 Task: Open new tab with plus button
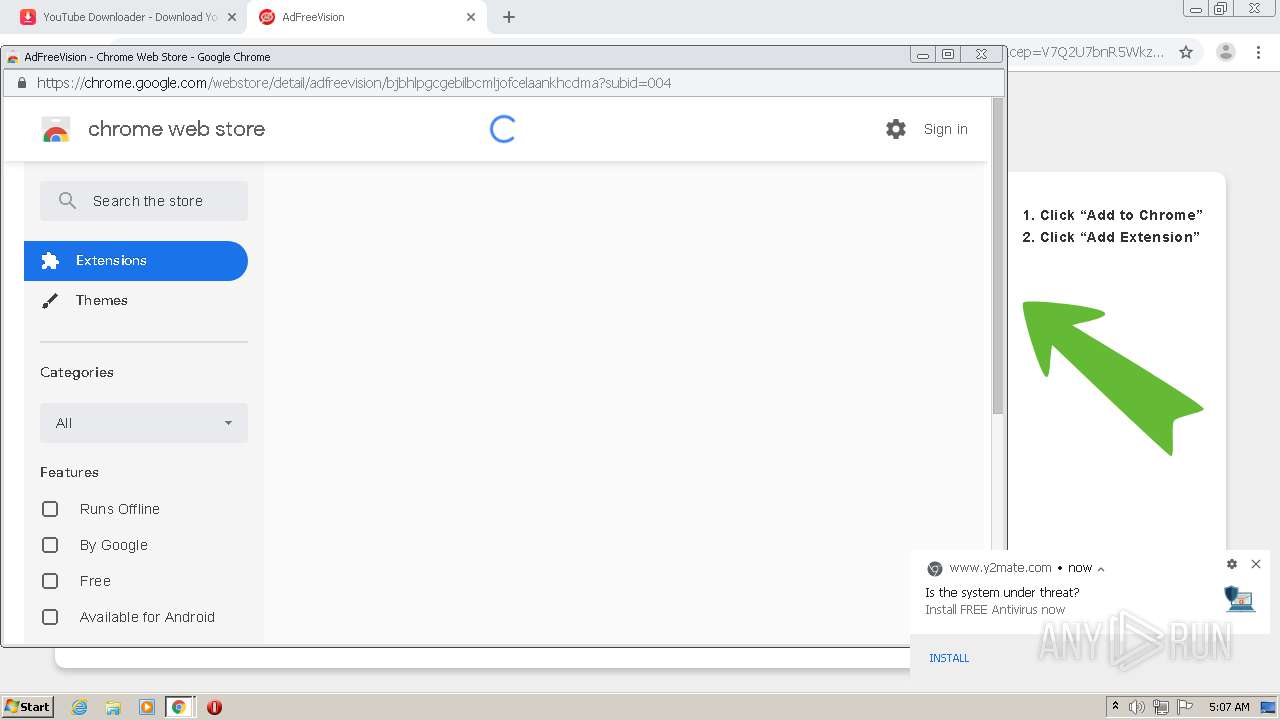(509, 17)
